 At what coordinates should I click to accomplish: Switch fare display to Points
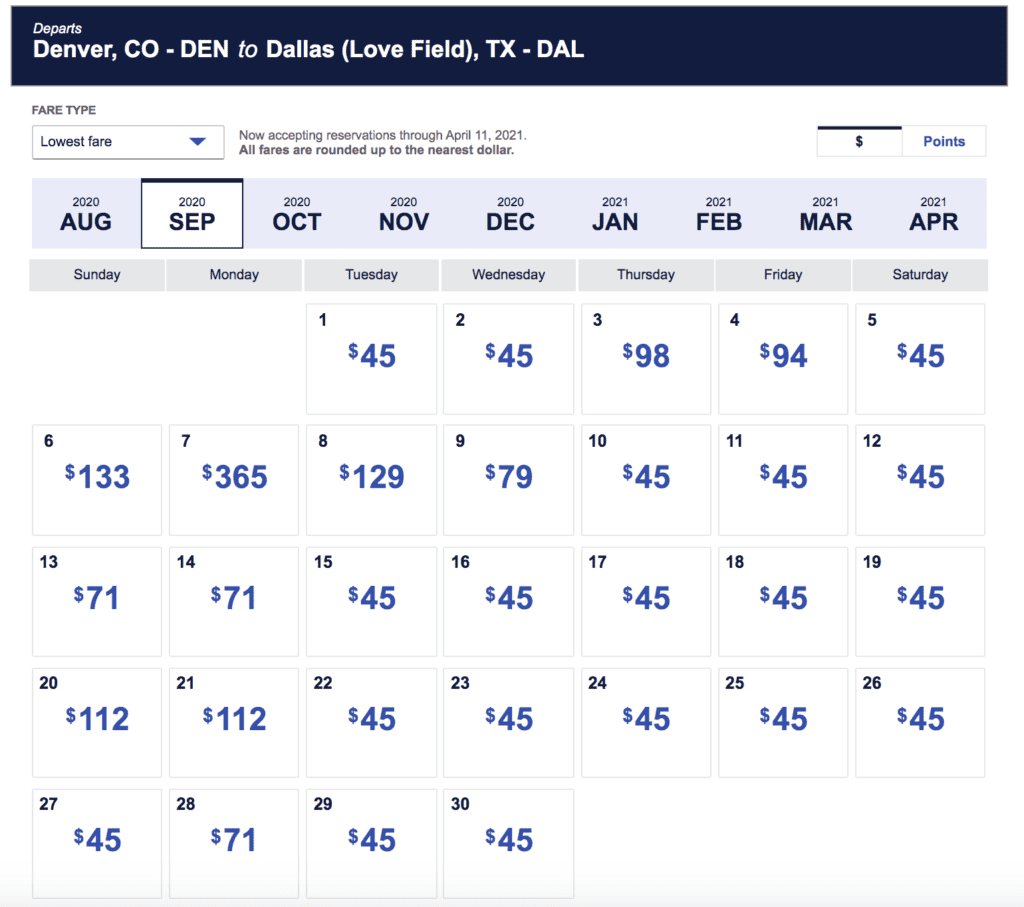[943, 142]
